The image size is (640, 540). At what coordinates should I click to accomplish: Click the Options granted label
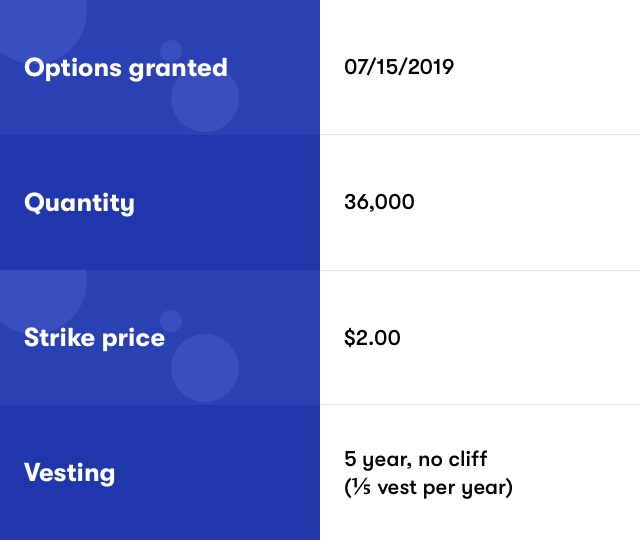pyautogui.click(x=126, y=69)
